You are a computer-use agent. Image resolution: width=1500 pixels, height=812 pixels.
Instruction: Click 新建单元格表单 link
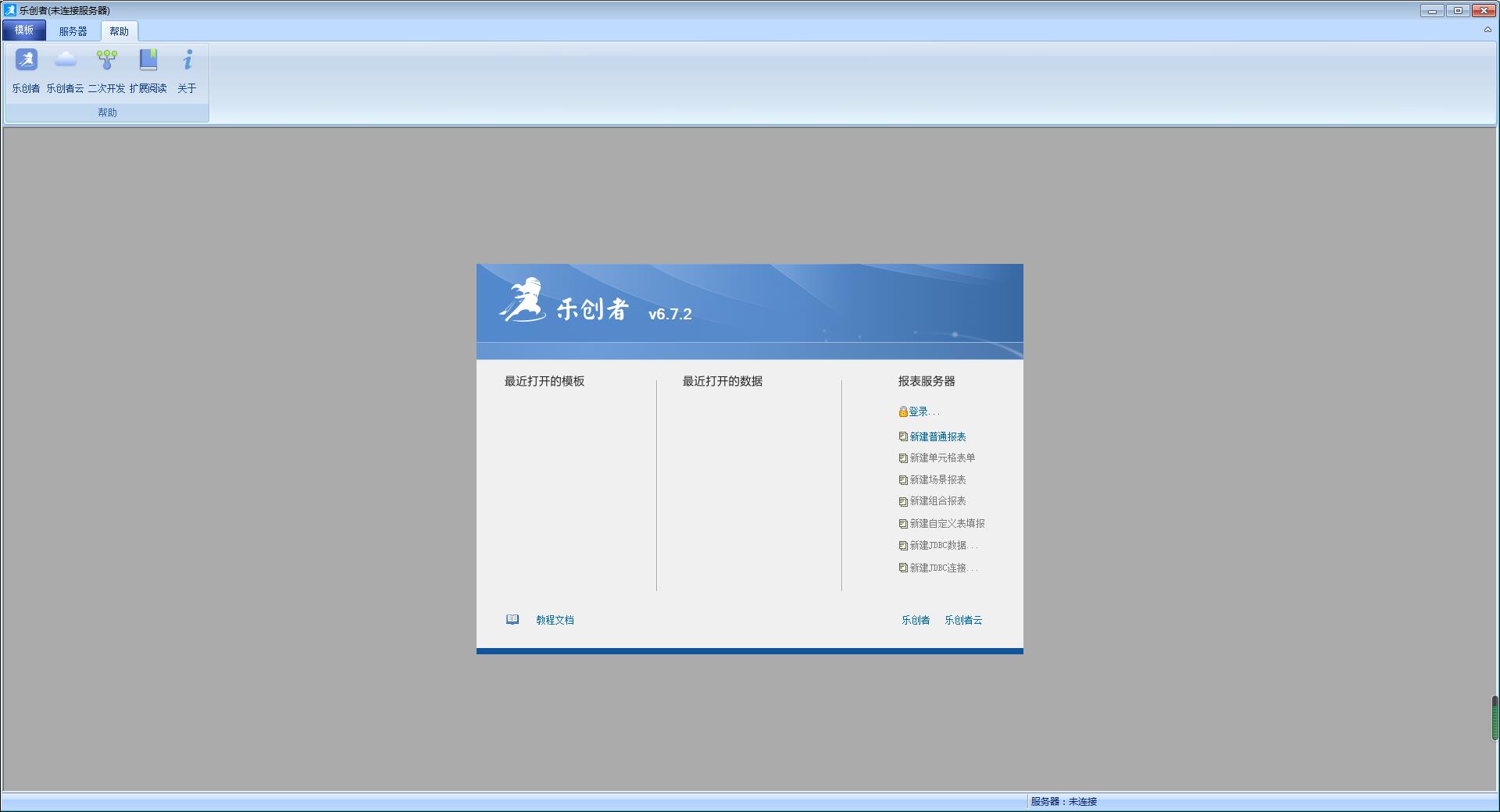941,458
